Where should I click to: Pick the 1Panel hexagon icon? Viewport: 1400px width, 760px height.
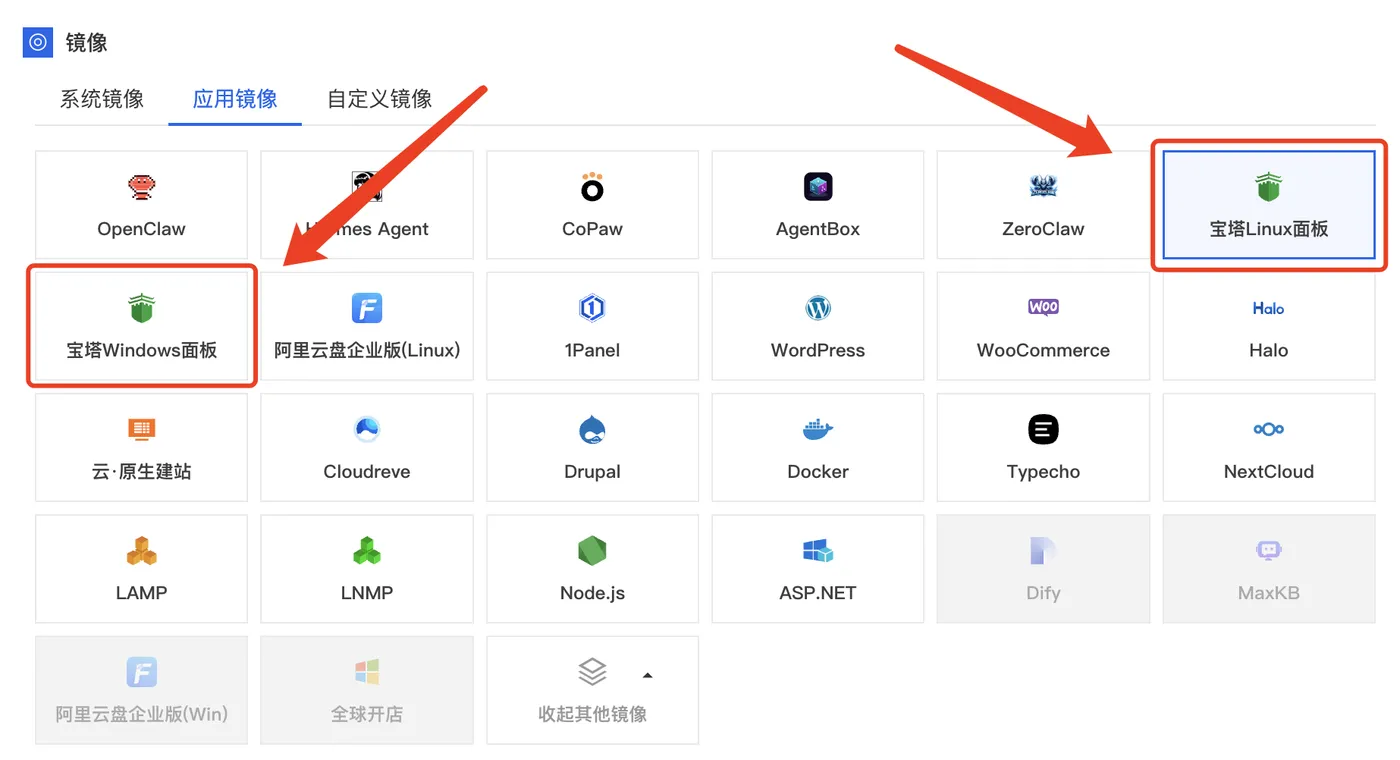pos(592,308)
